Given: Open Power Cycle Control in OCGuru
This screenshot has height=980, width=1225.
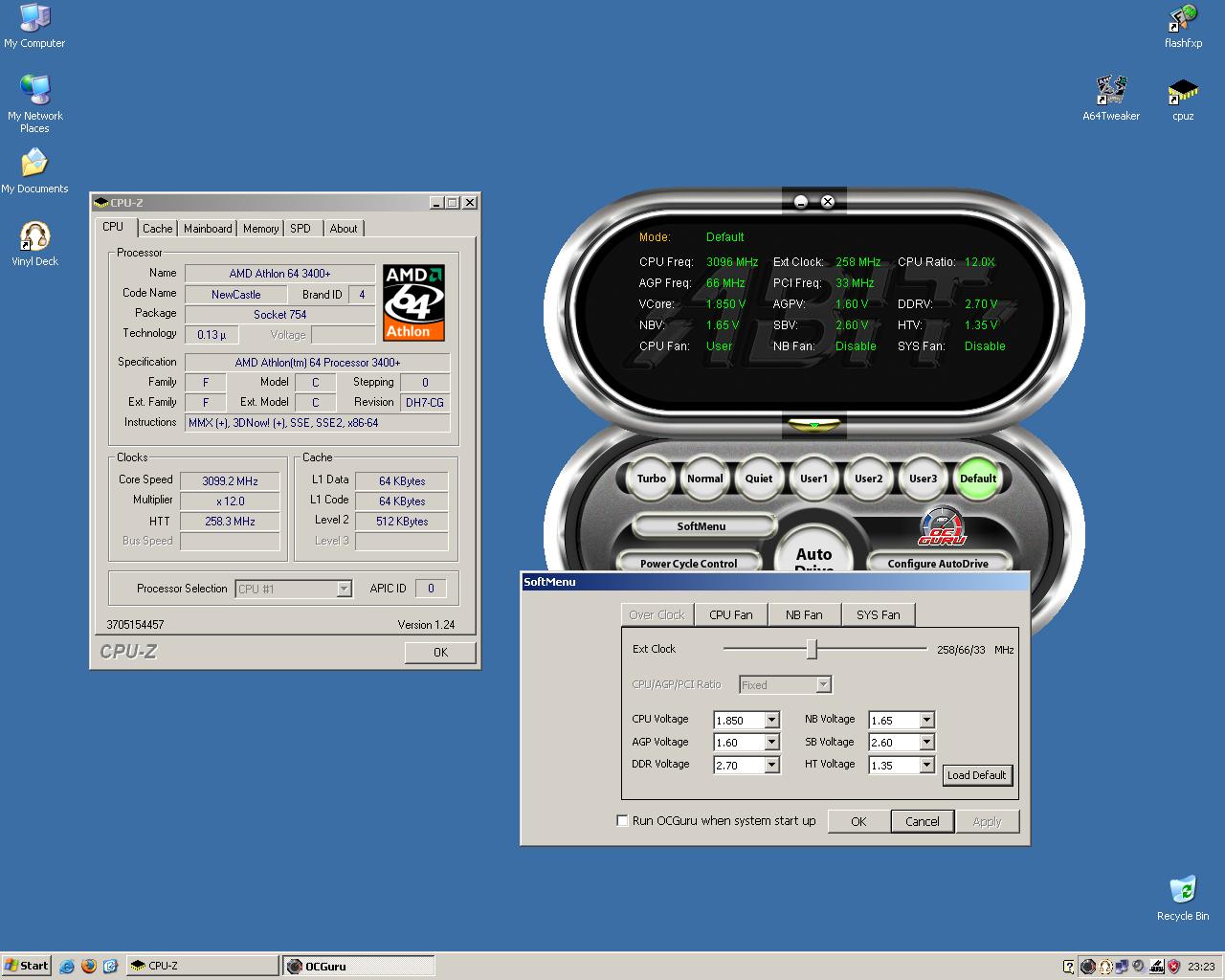Looking at the screenshot, I should click(x=689, y=563).
